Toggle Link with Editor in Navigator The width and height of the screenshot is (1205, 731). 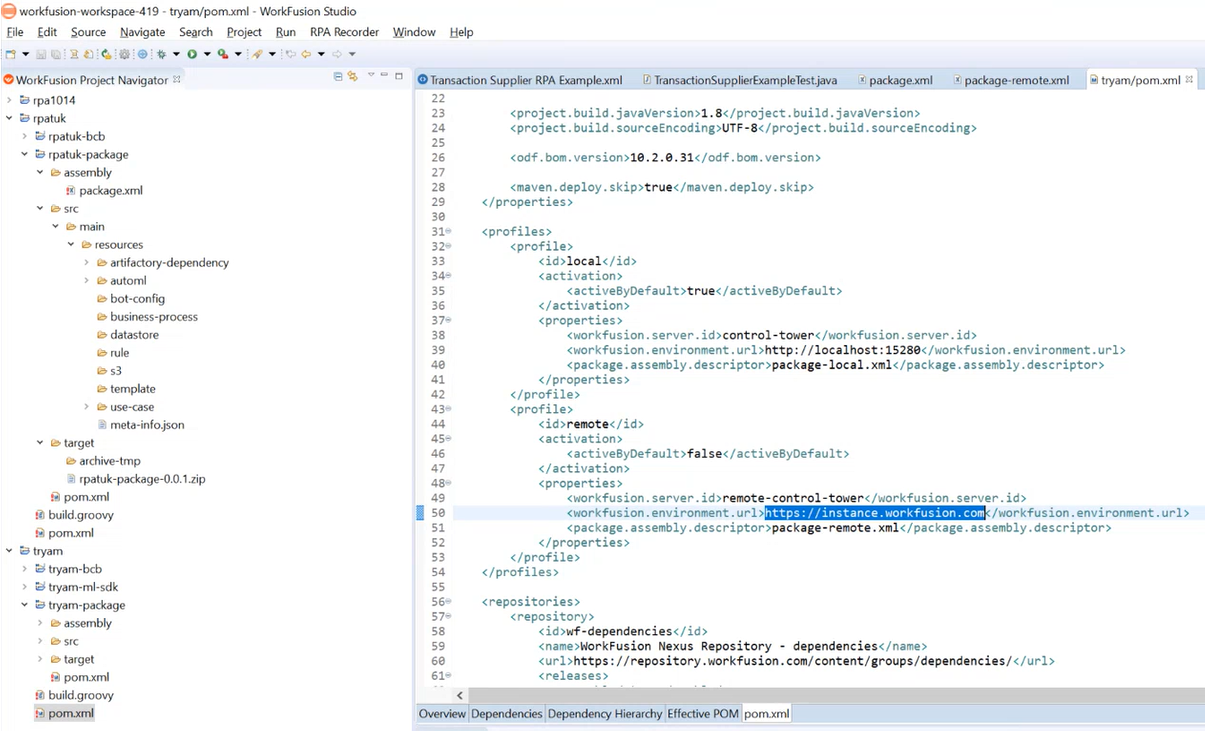[x=352, y=77]
